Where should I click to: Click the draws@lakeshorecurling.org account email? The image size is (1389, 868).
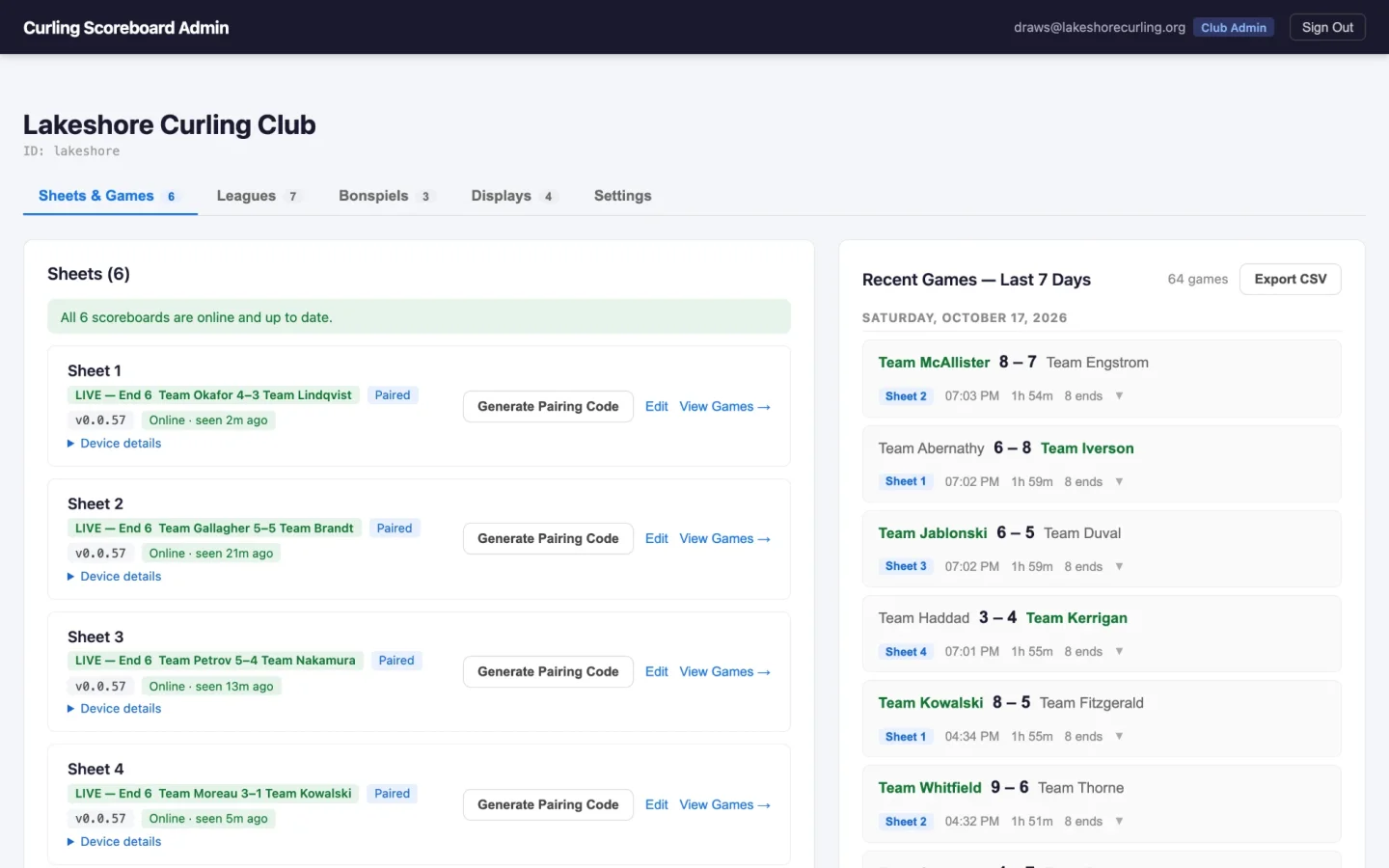[x=1100, y=28]
